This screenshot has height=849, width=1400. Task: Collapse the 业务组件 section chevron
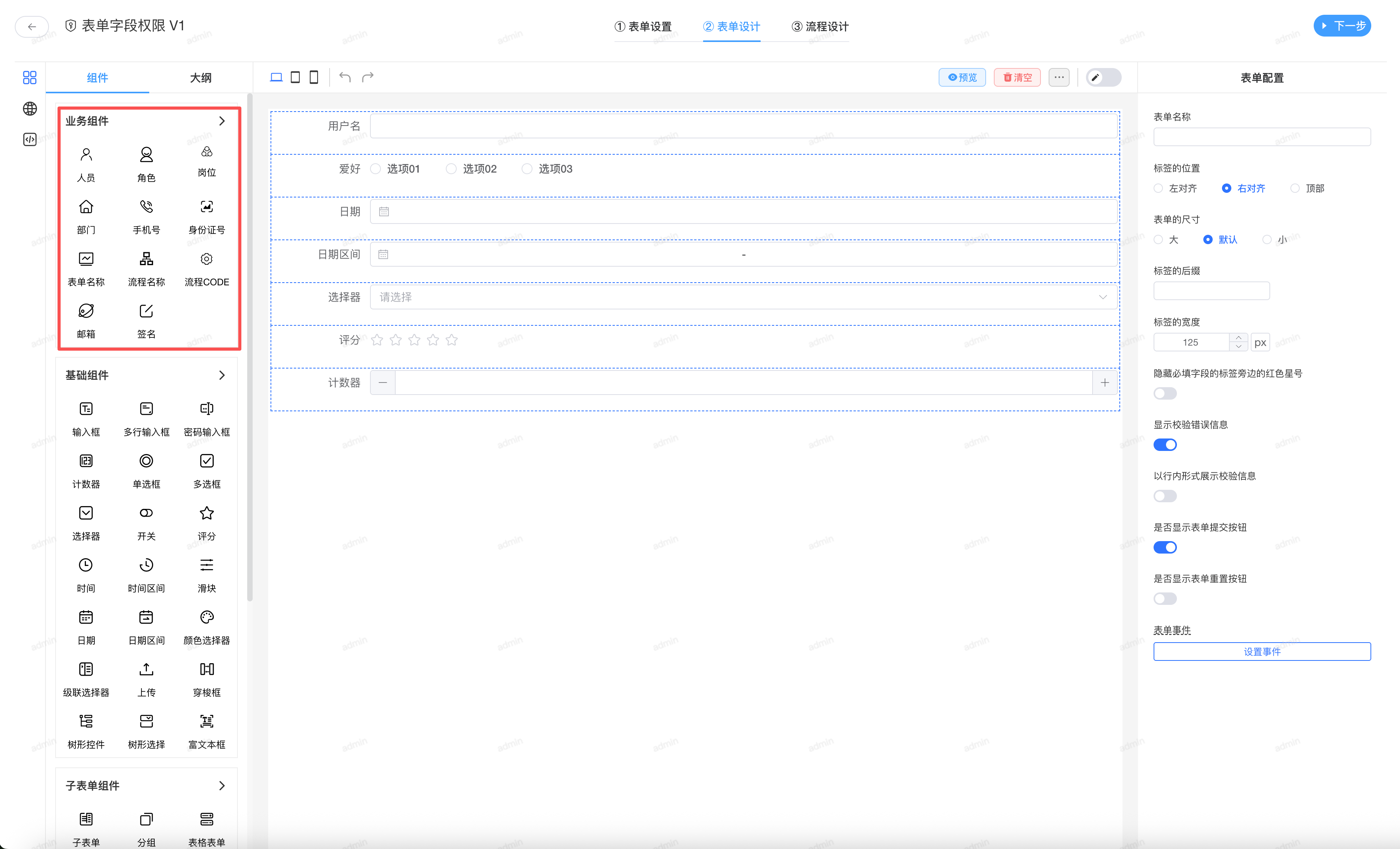click(x=222, y=121)
